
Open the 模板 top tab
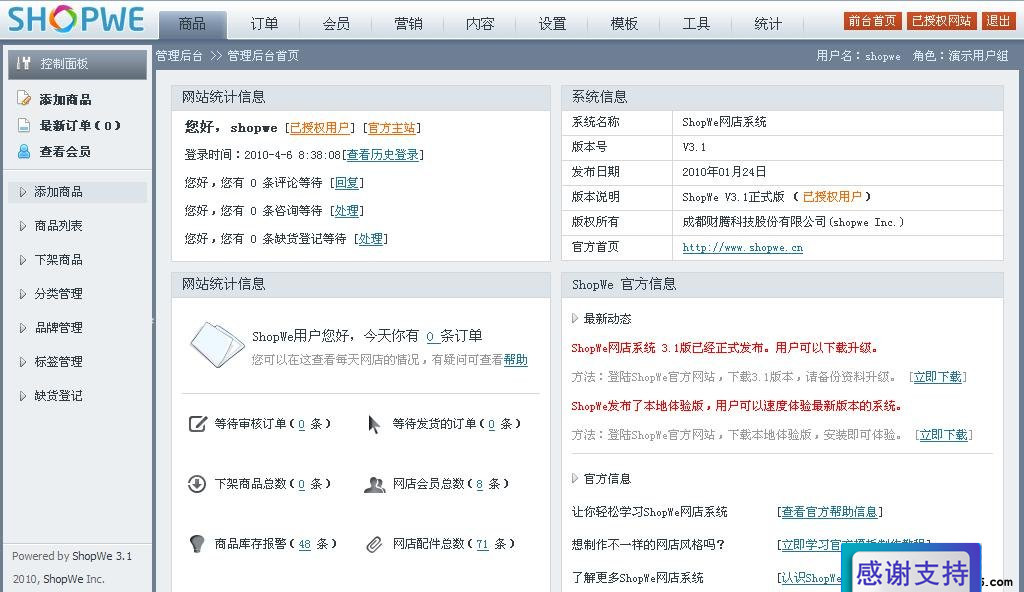[624, 25]
